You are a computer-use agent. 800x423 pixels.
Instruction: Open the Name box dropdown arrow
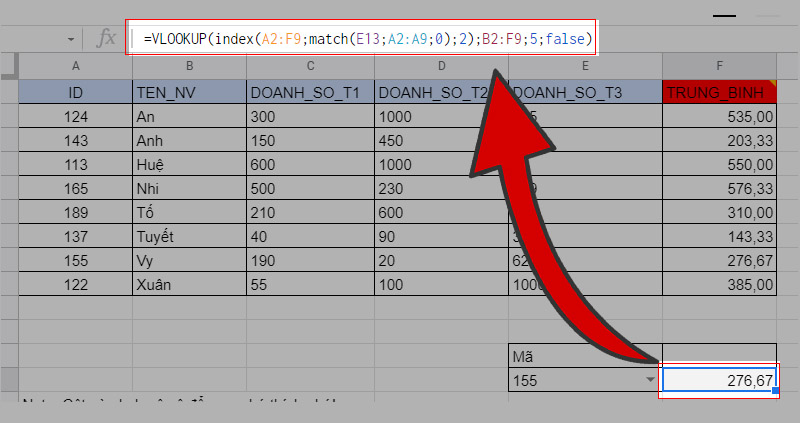[71, 39]
